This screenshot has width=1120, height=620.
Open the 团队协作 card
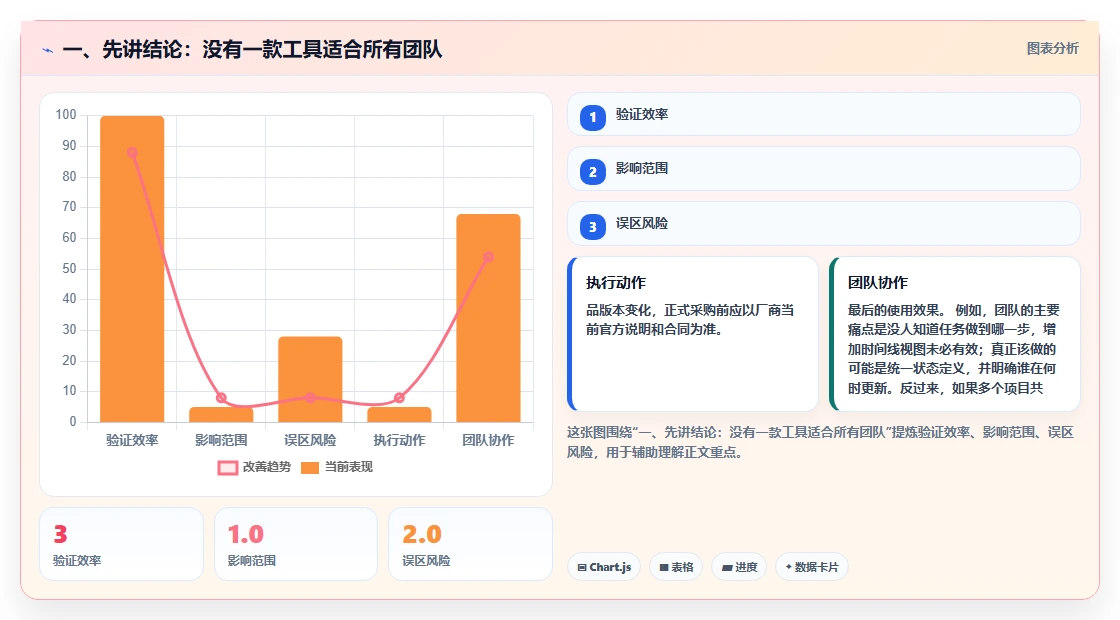point(955,334)
